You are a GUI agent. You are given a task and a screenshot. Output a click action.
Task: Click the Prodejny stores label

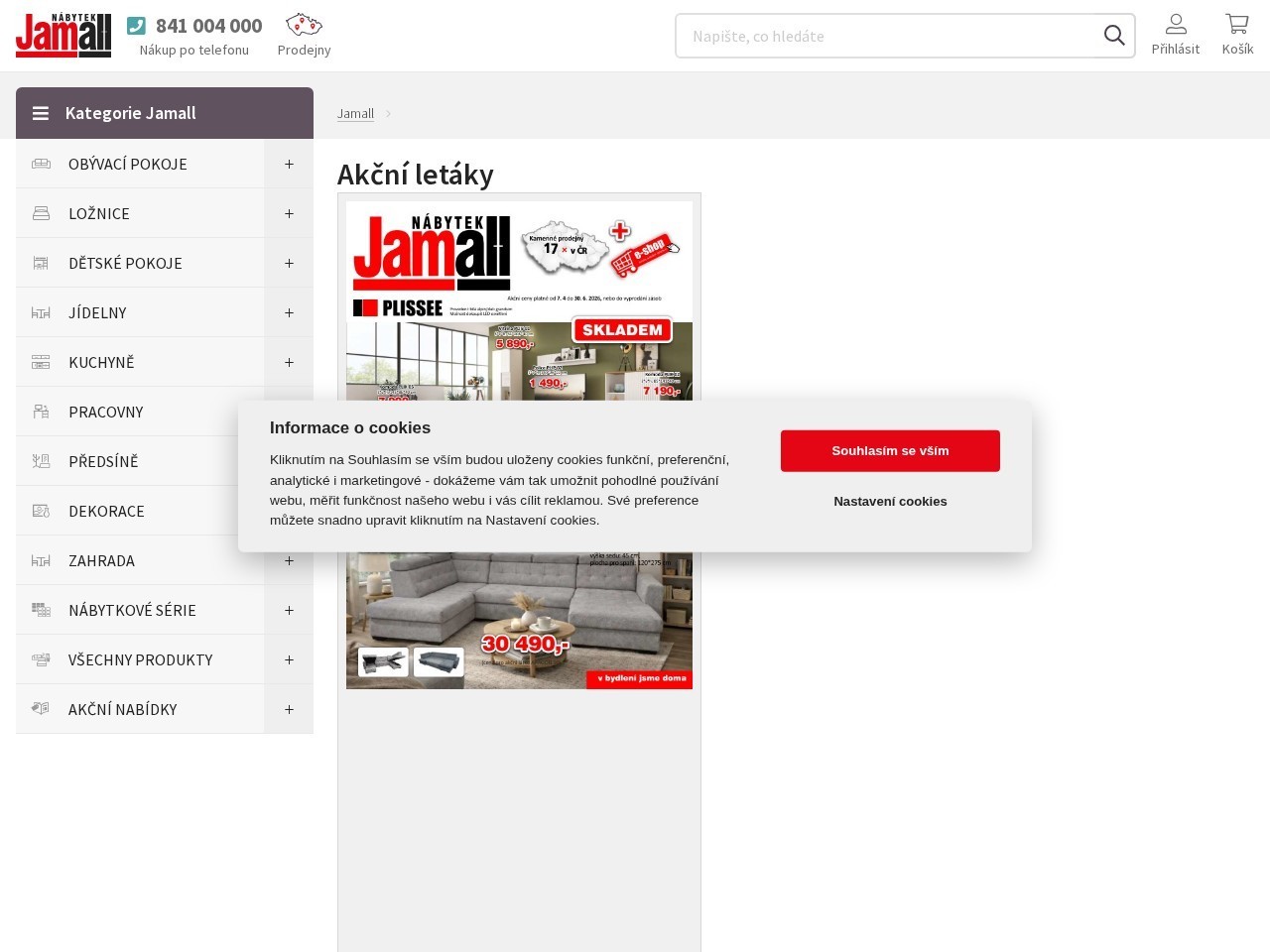click(305, 50)
